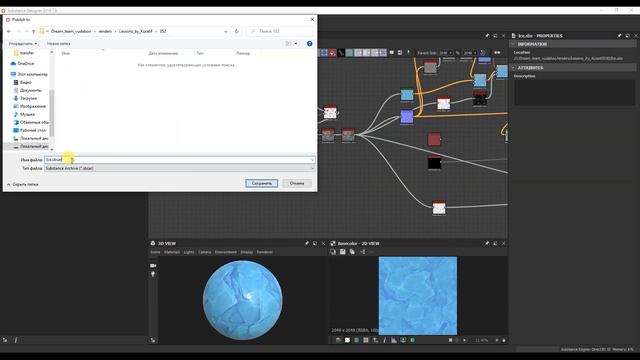640x360 pixels.
Task: Select Рабочий стол in tree
Action: click(x=29, y=130)
